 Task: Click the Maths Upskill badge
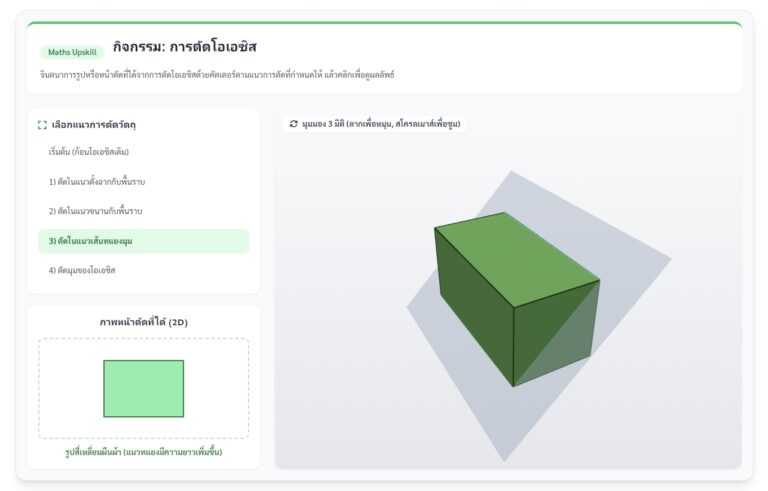click(x=72, y=52)
